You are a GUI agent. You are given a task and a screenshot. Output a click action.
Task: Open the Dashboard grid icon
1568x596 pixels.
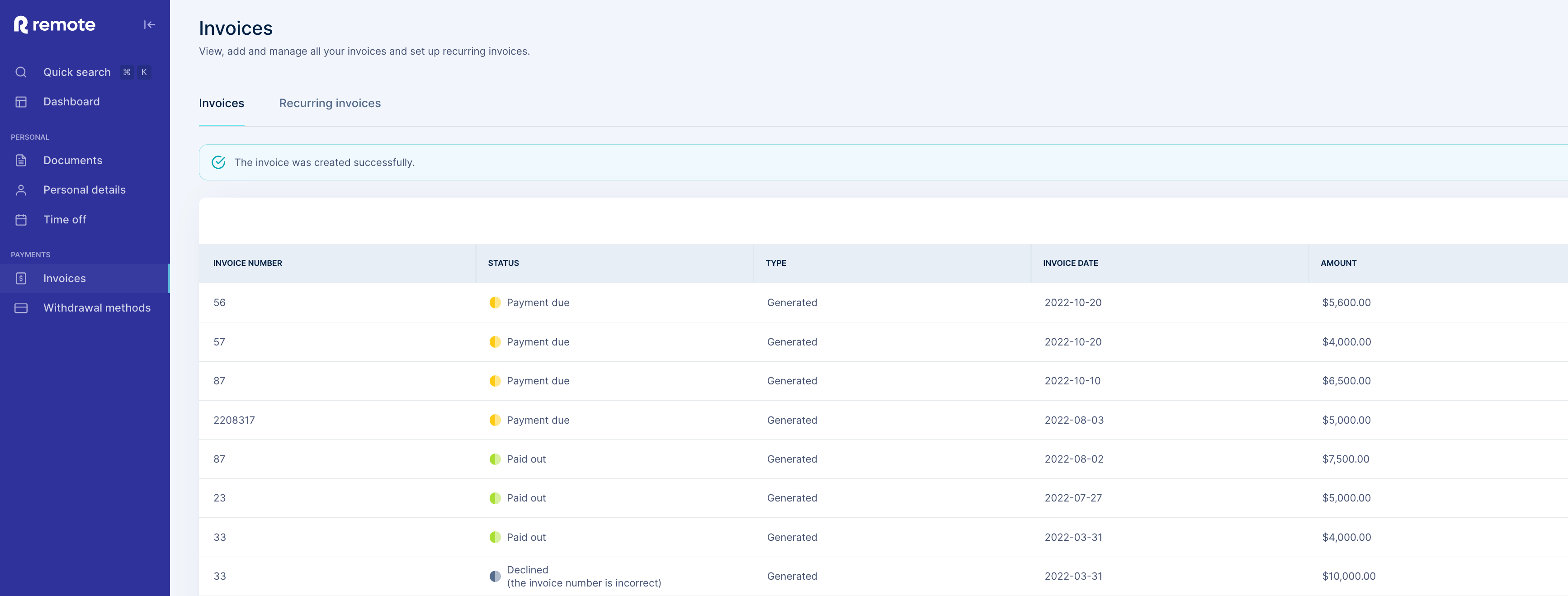tap(21, 101)
